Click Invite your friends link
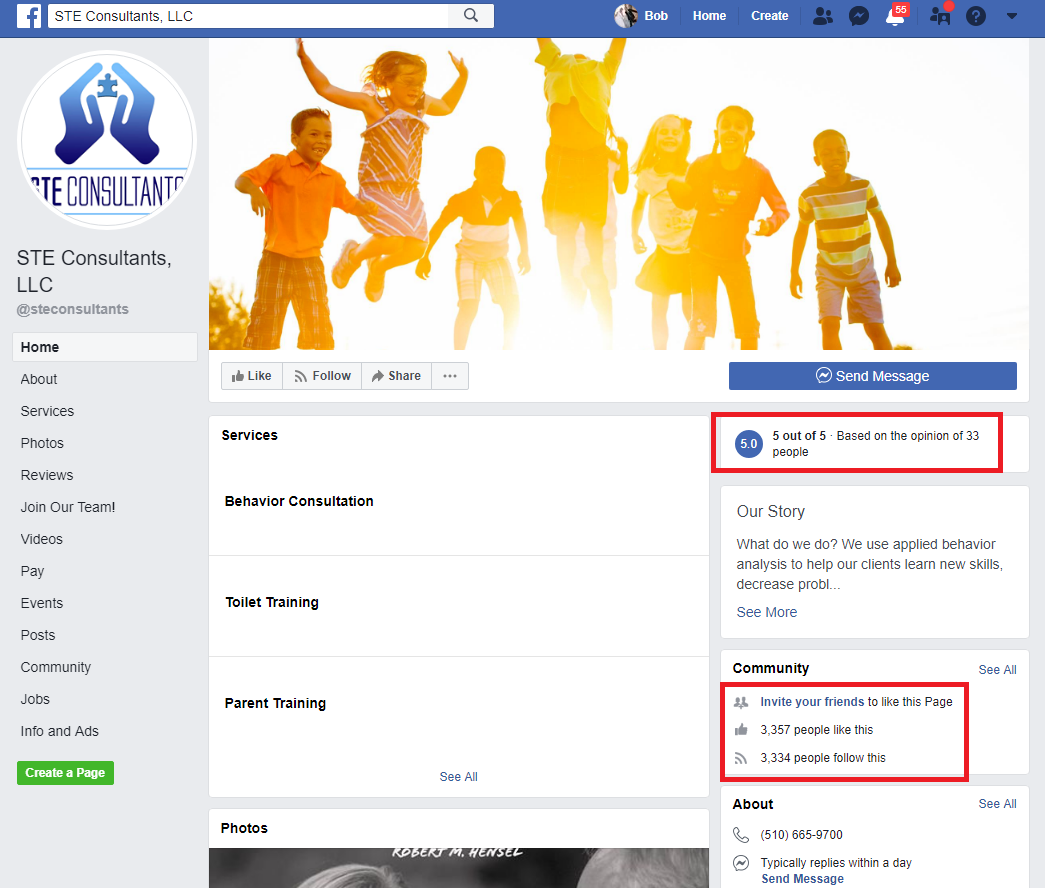1045x888 pixels. [x=812, y=702]
